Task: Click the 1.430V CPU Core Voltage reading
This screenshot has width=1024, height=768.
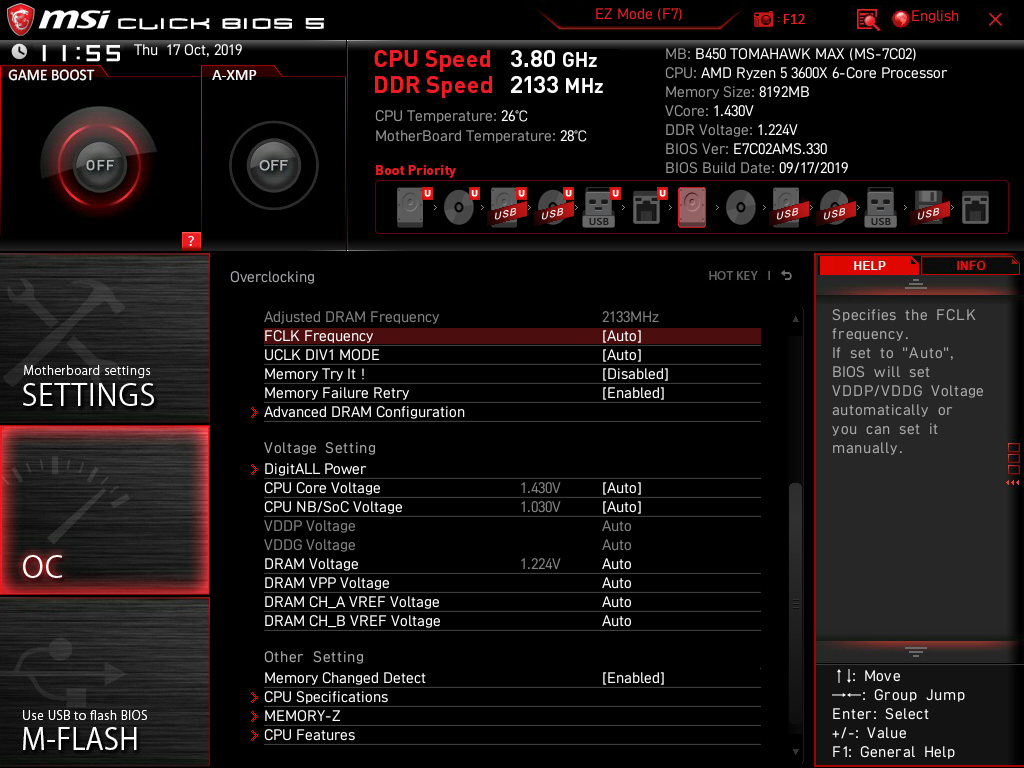Action: pos(540,488)
